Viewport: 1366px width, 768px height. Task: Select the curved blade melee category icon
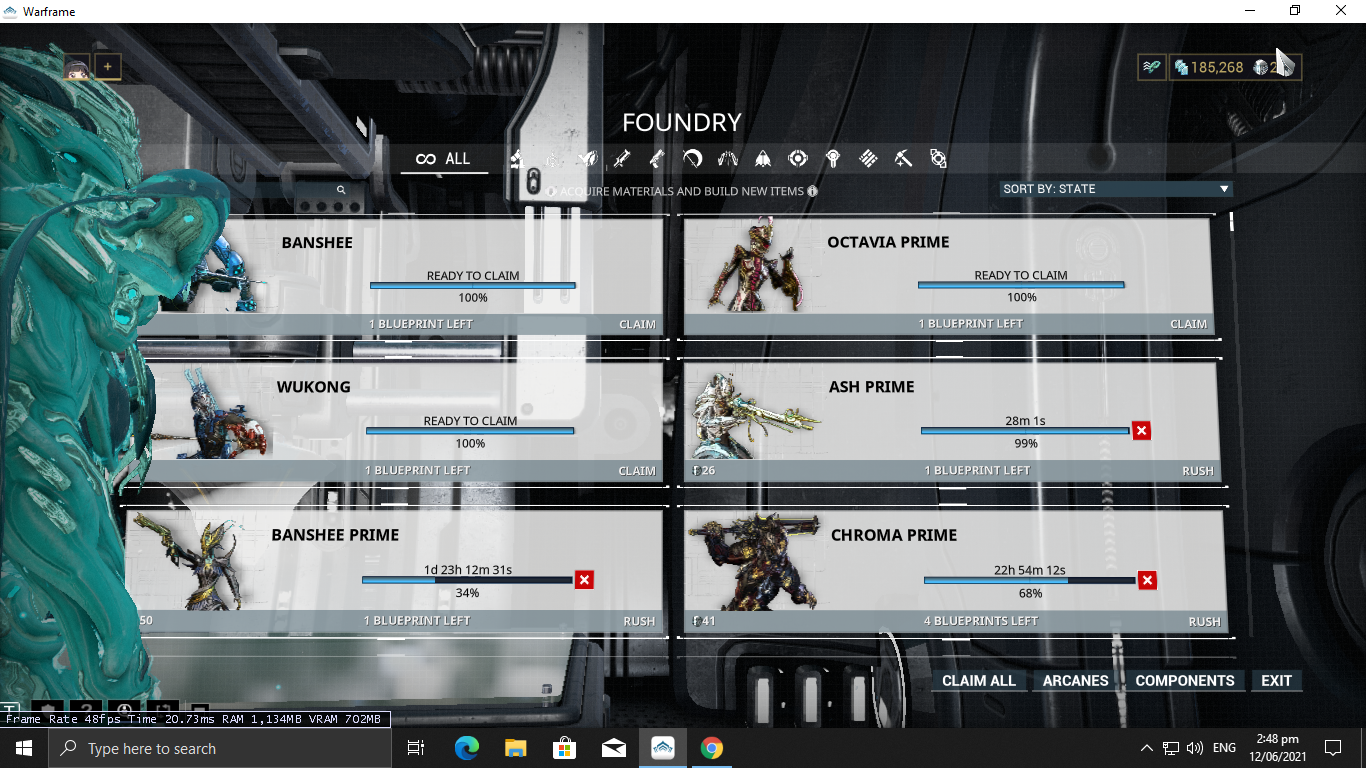pyautogui.click(x=692, y=158)
